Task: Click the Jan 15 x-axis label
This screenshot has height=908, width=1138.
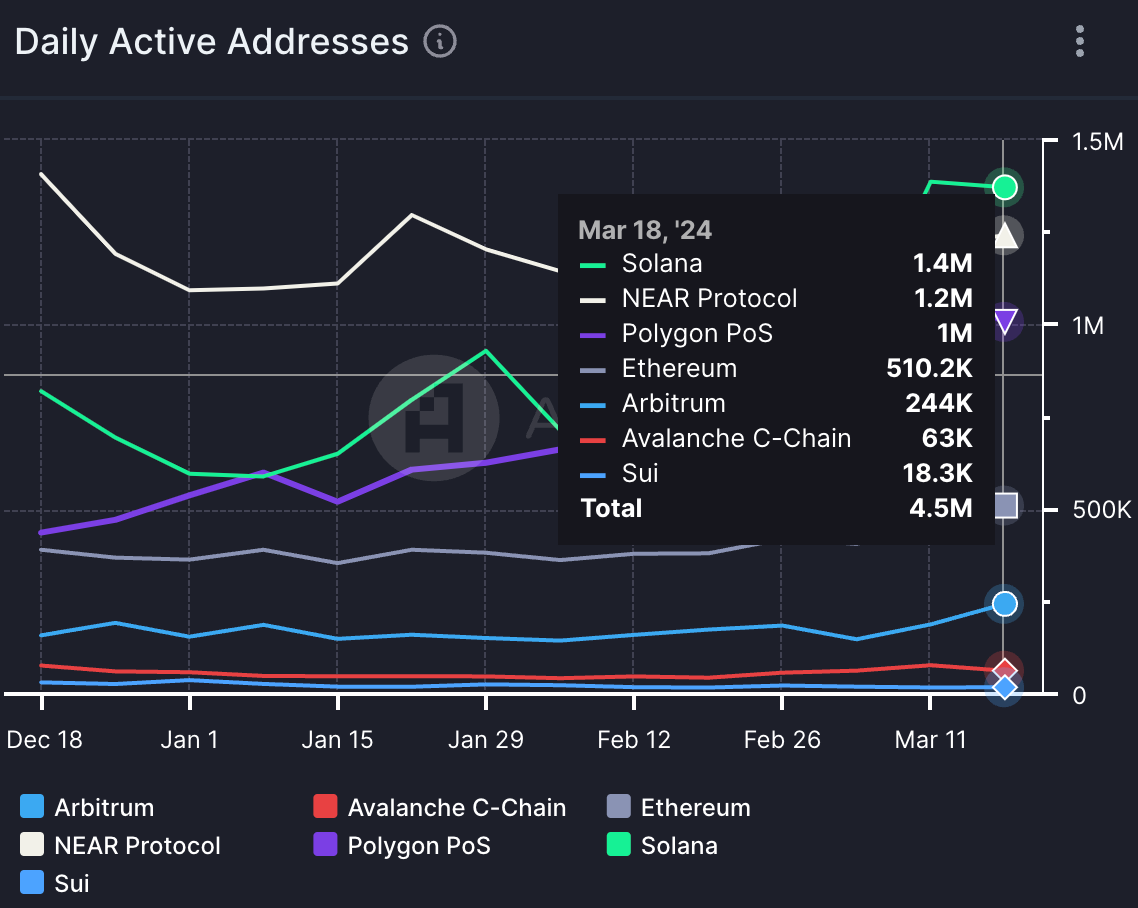Action: click(x=337, y=740)
